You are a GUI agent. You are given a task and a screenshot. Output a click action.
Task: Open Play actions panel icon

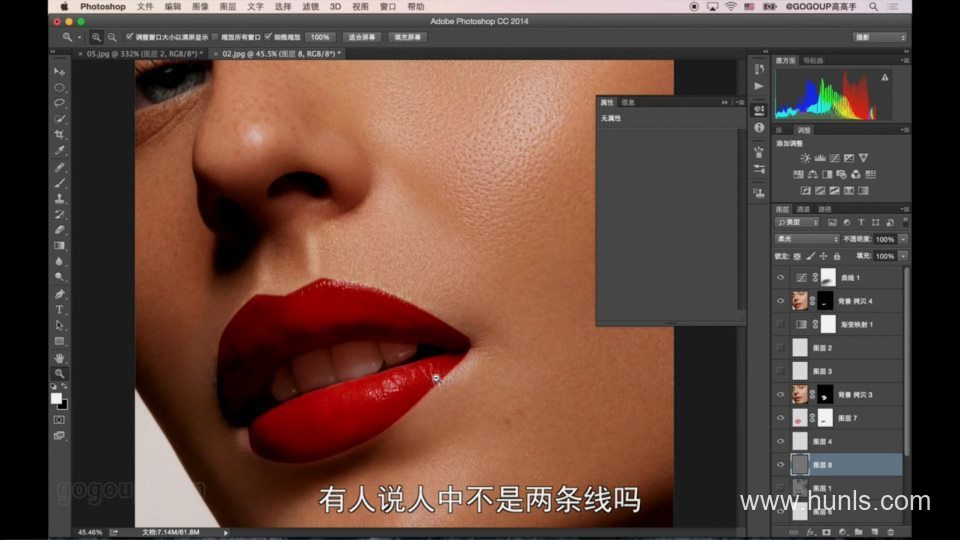coord(759,86)
